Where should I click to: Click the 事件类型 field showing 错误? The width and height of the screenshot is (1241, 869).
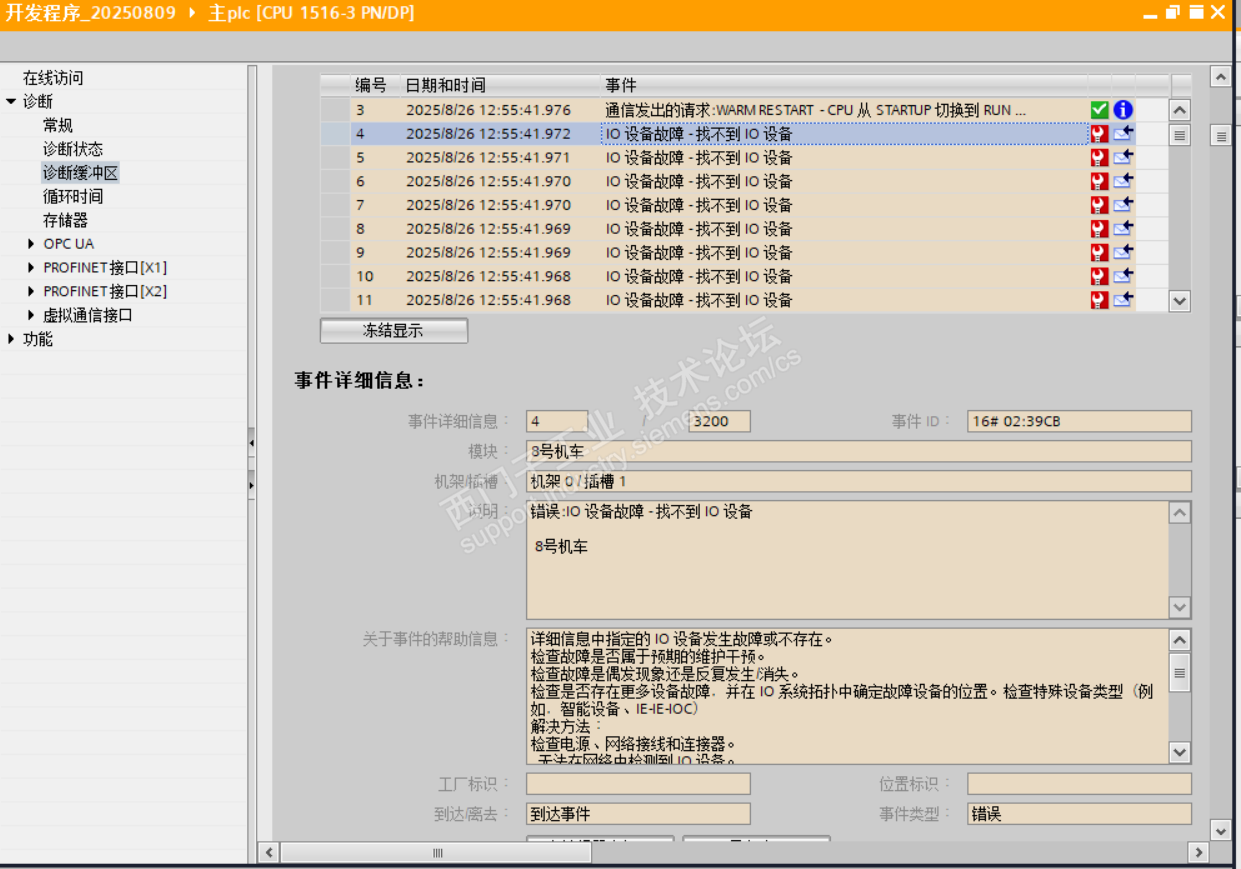(1079, 814)
